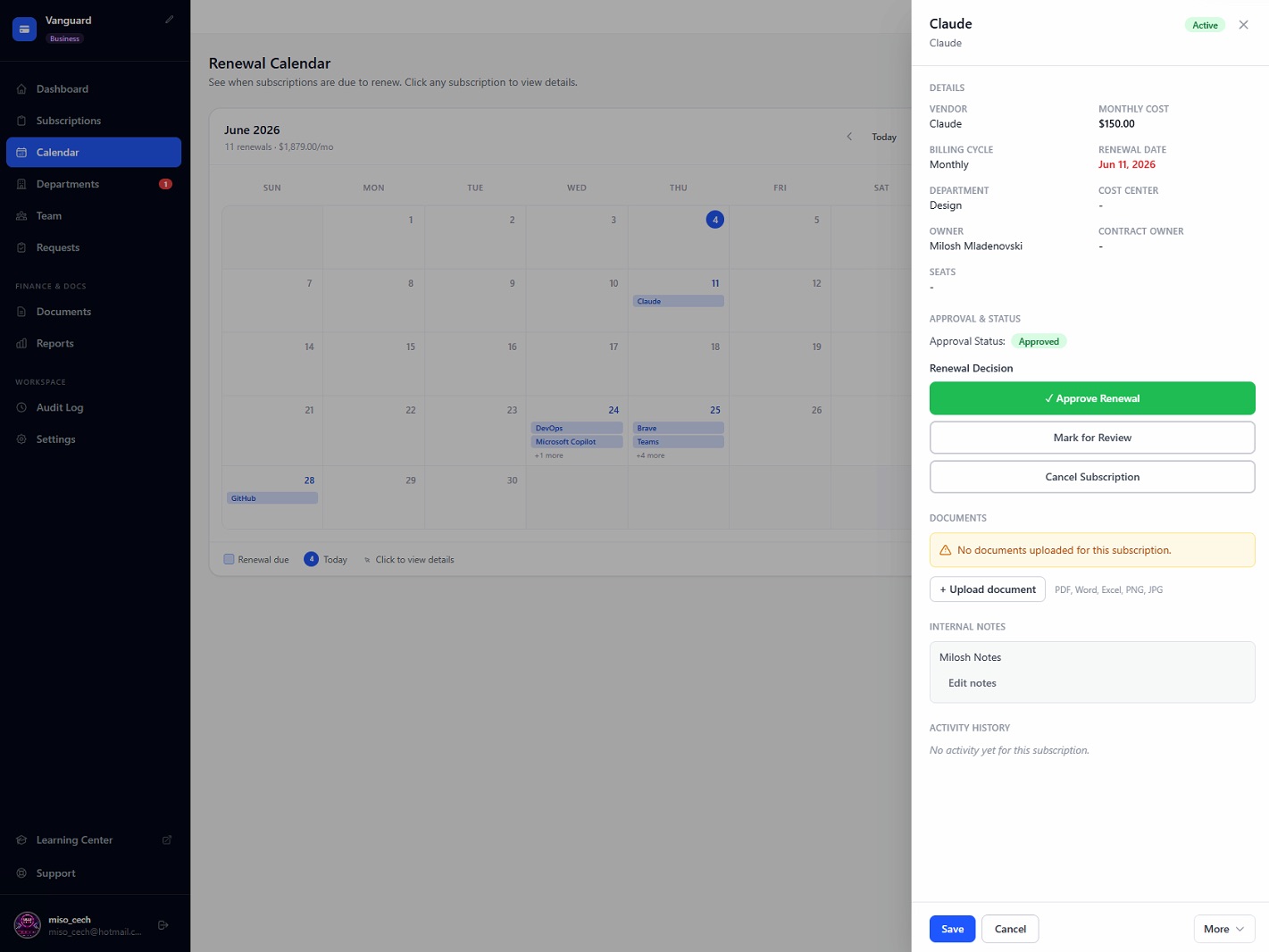
Task: Click the Cancel button in panel footer
Action: 1010,929
